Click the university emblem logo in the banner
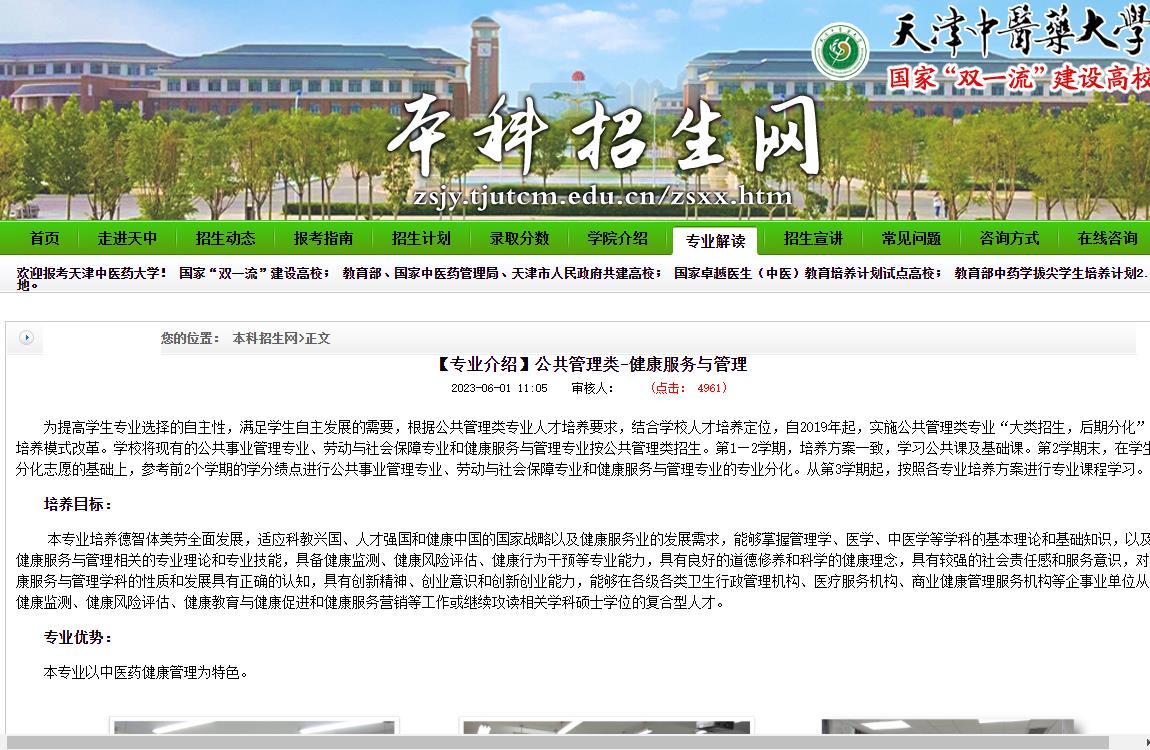Screen dimensions: 1150x750 [x=840, y=51]
